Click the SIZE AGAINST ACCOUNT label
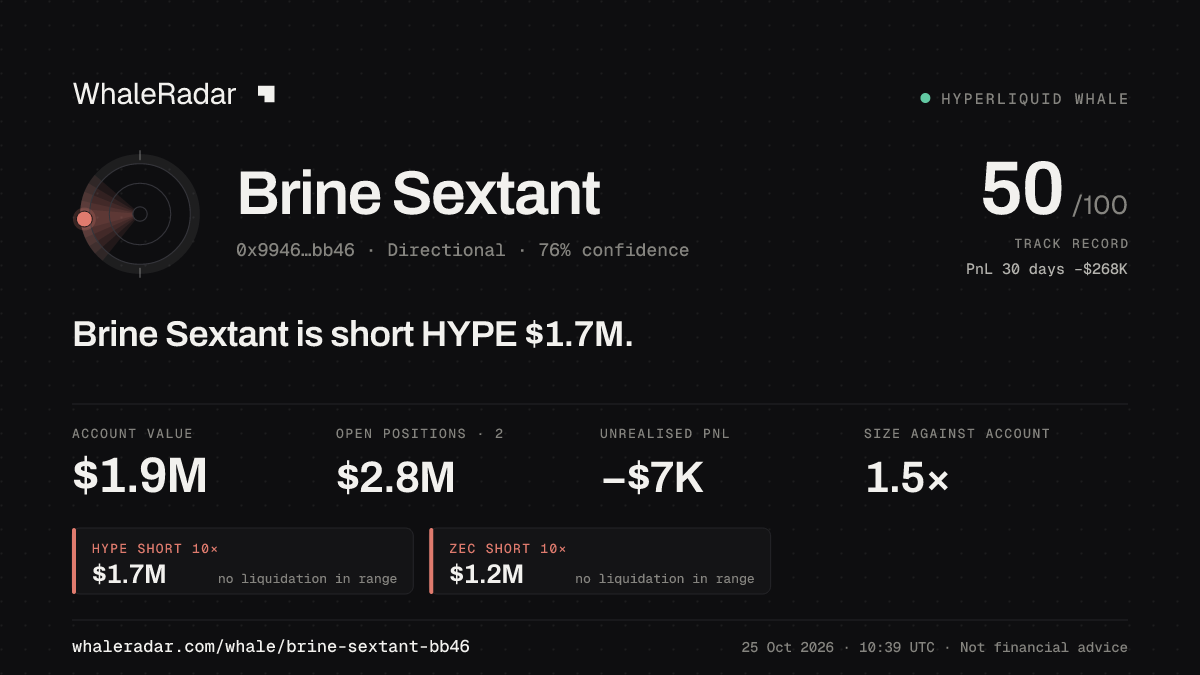Image resolution: width=1200 pixels, height=675 pixels. (957, 434)
